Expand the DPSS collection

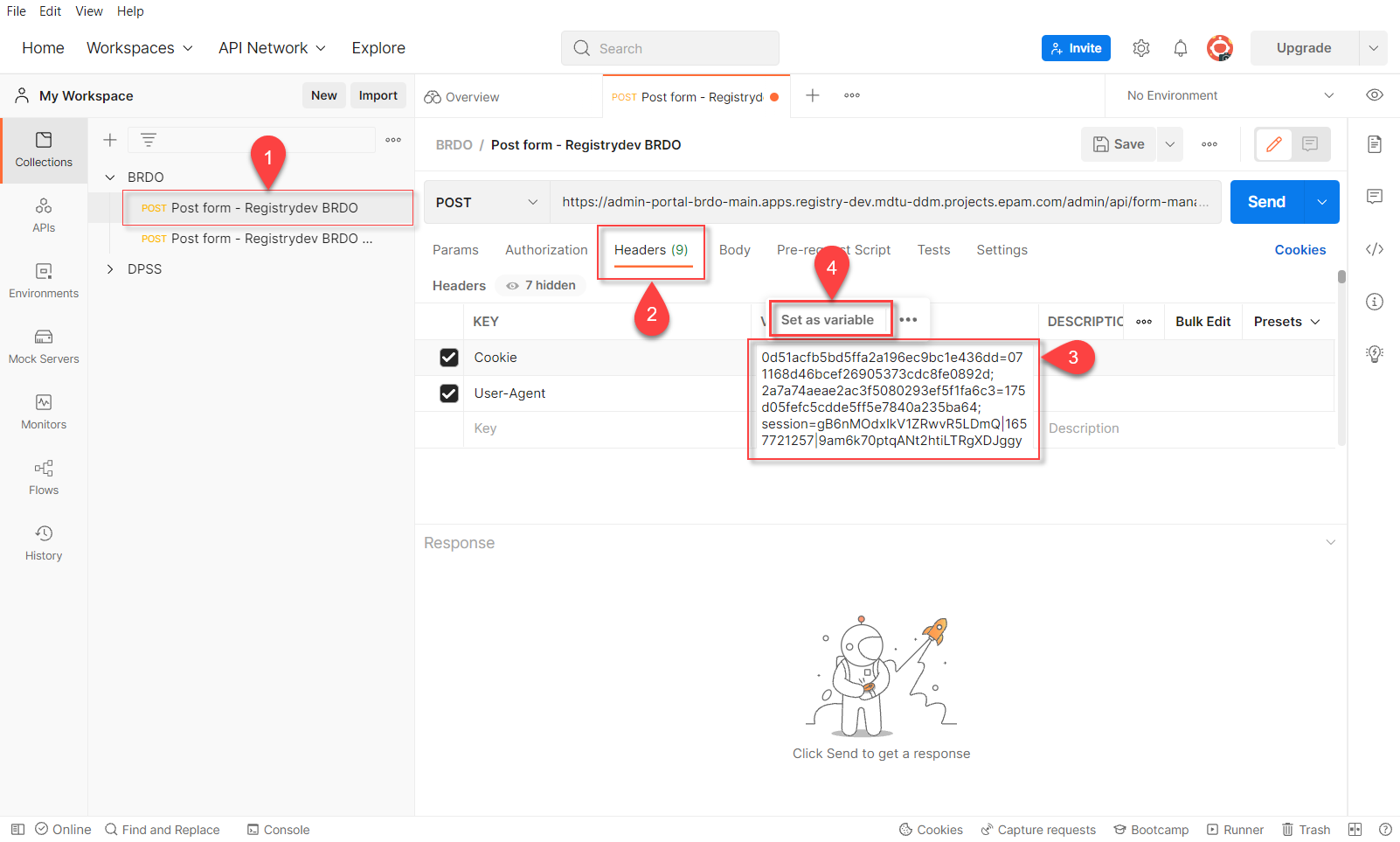[110, 269]
